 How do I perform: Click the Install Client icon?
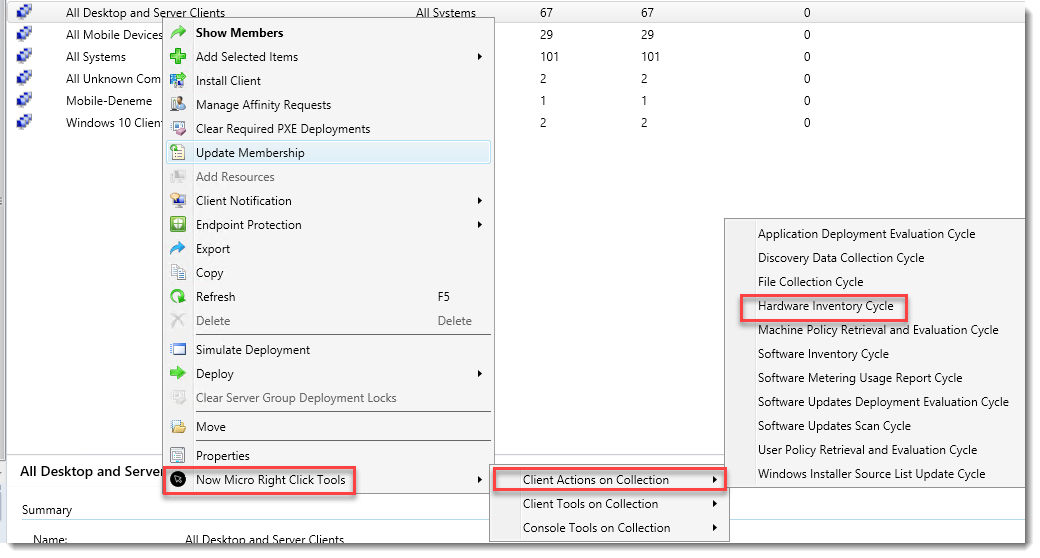pos(178,81)
